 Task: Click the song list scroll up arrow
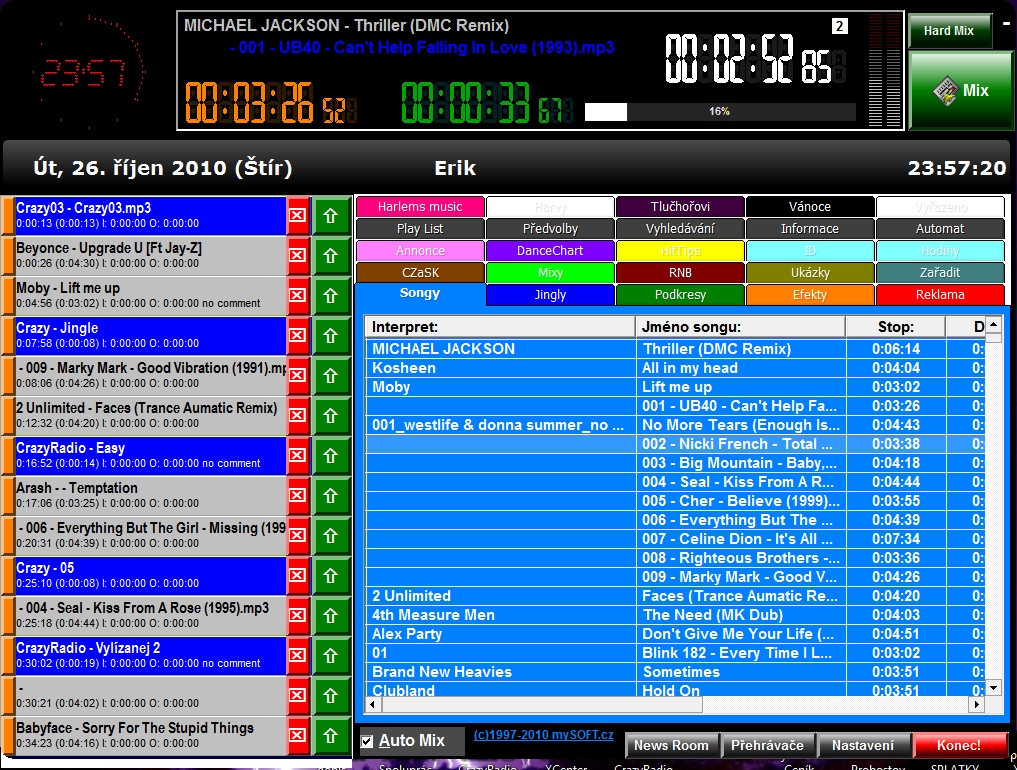[994, 324]
